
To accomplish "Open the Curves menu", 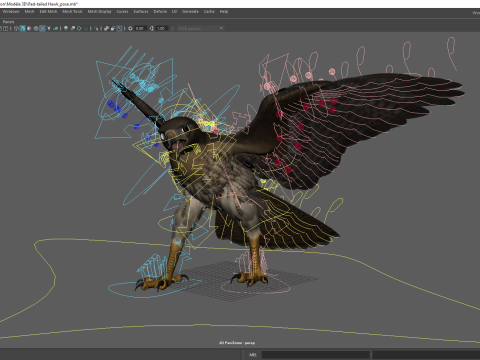I will [122, 12].
